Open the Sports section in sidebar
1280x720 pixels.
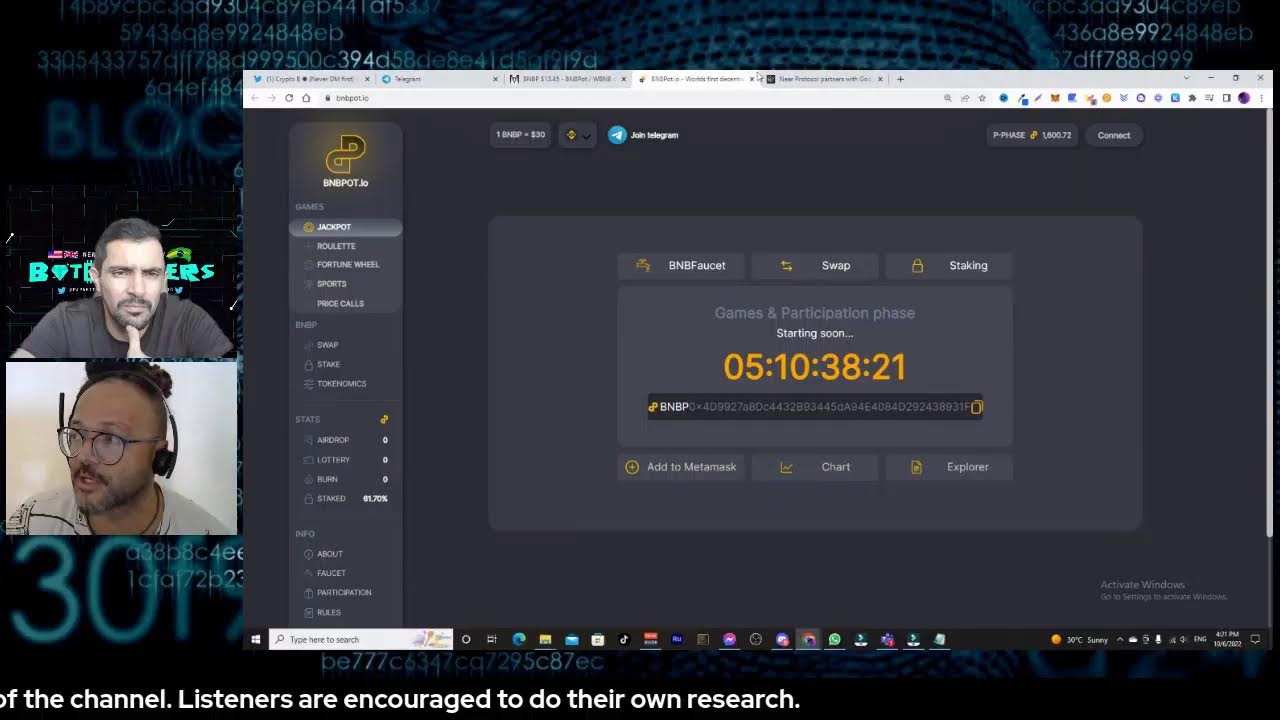[x=332, y=284]
